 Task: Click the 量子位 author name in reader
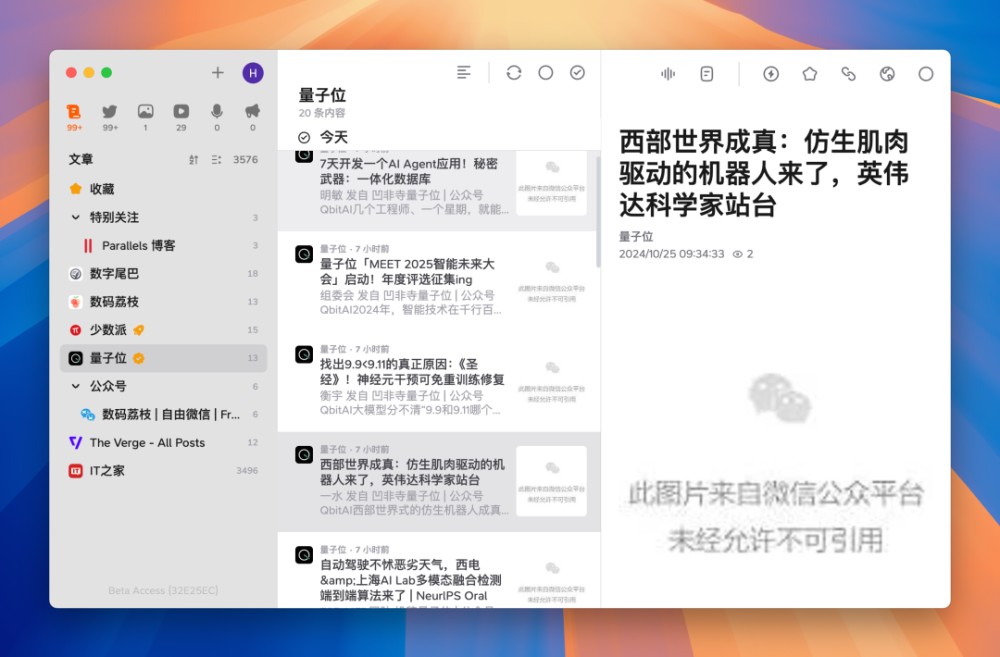[x=636, y=237]
